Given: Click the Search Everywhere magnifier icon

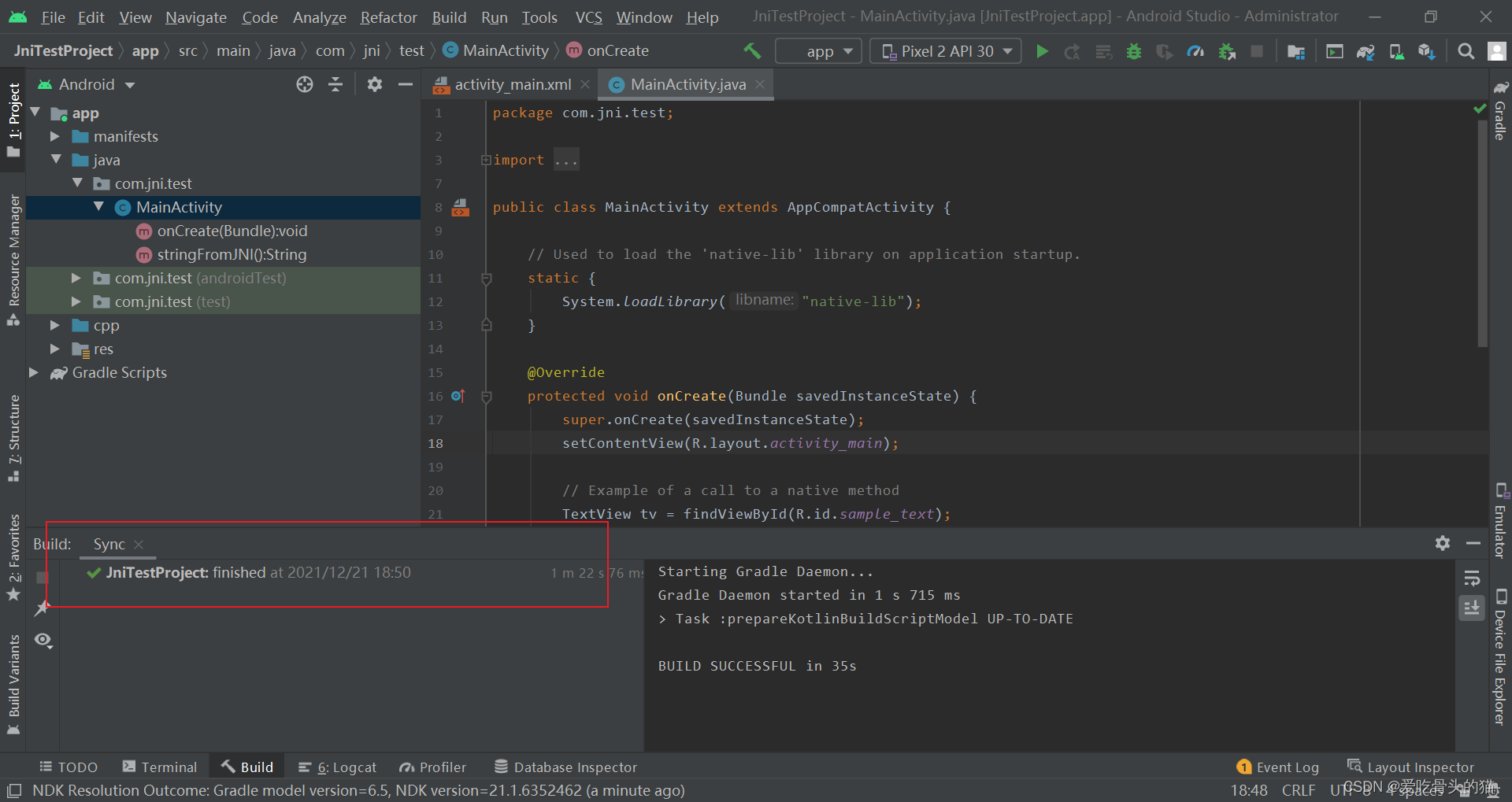Looking at the screenshot, I should tap(1466, 51).
